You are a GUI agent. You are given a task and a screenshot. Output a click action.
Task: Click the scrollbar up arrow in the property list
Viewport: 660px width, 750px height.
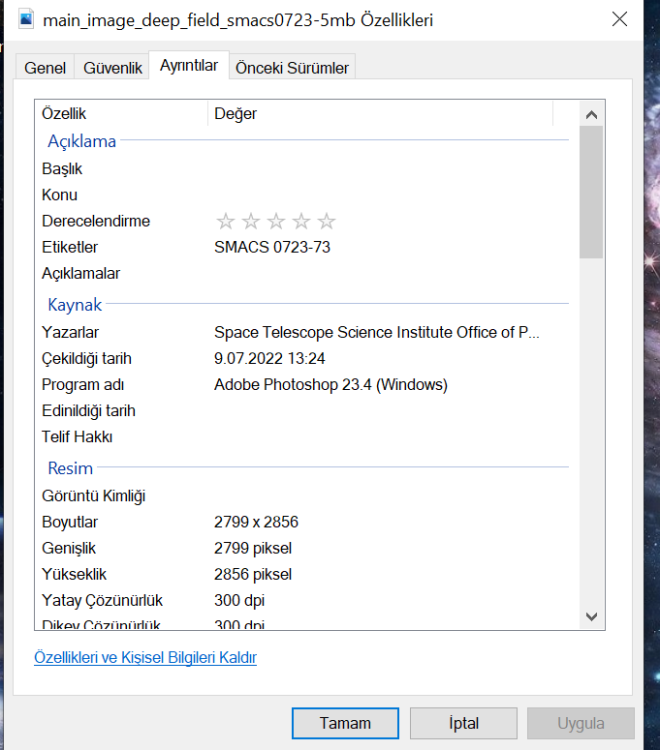590,114
